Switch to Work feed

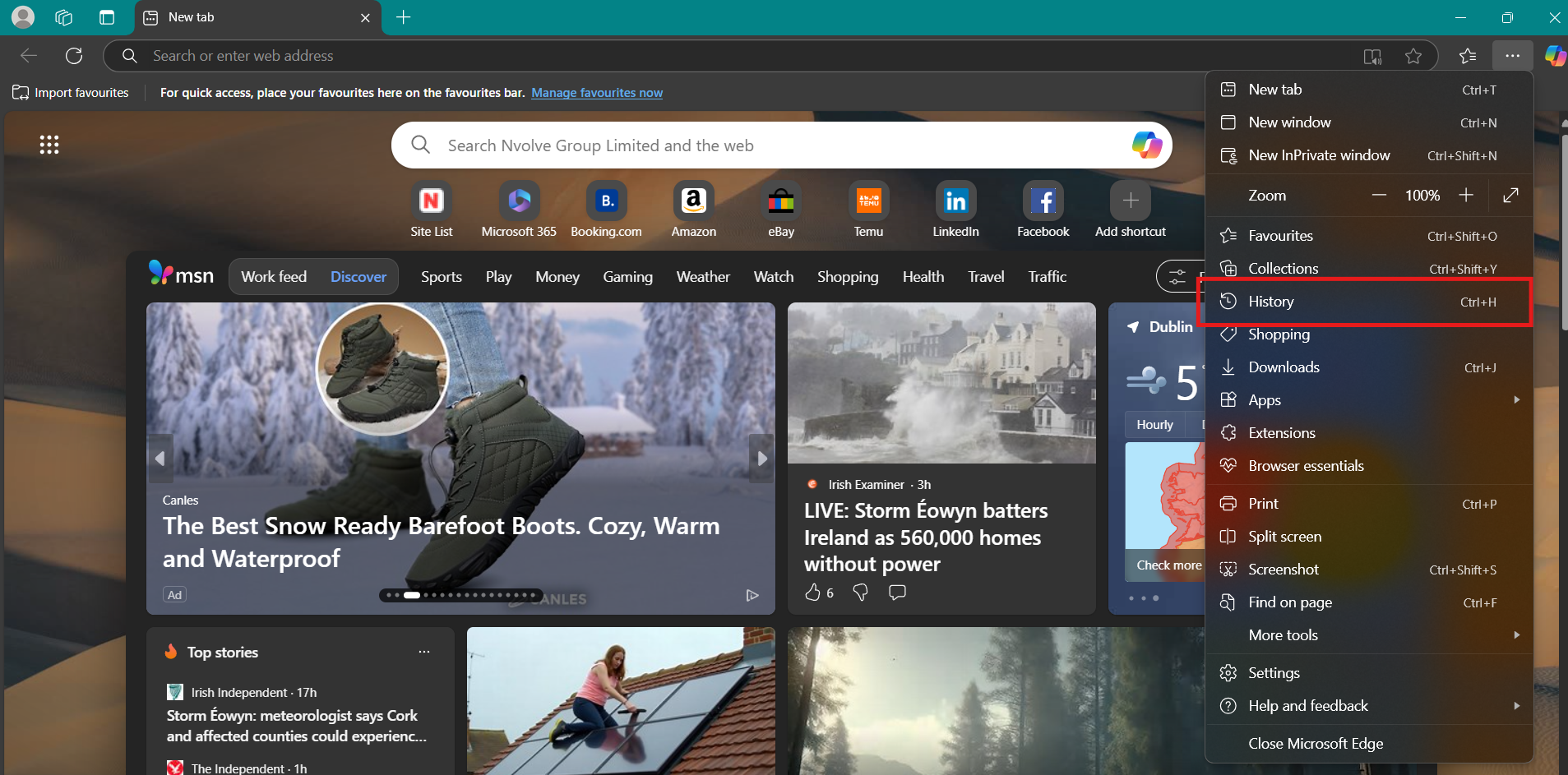[x=274, y=277]
